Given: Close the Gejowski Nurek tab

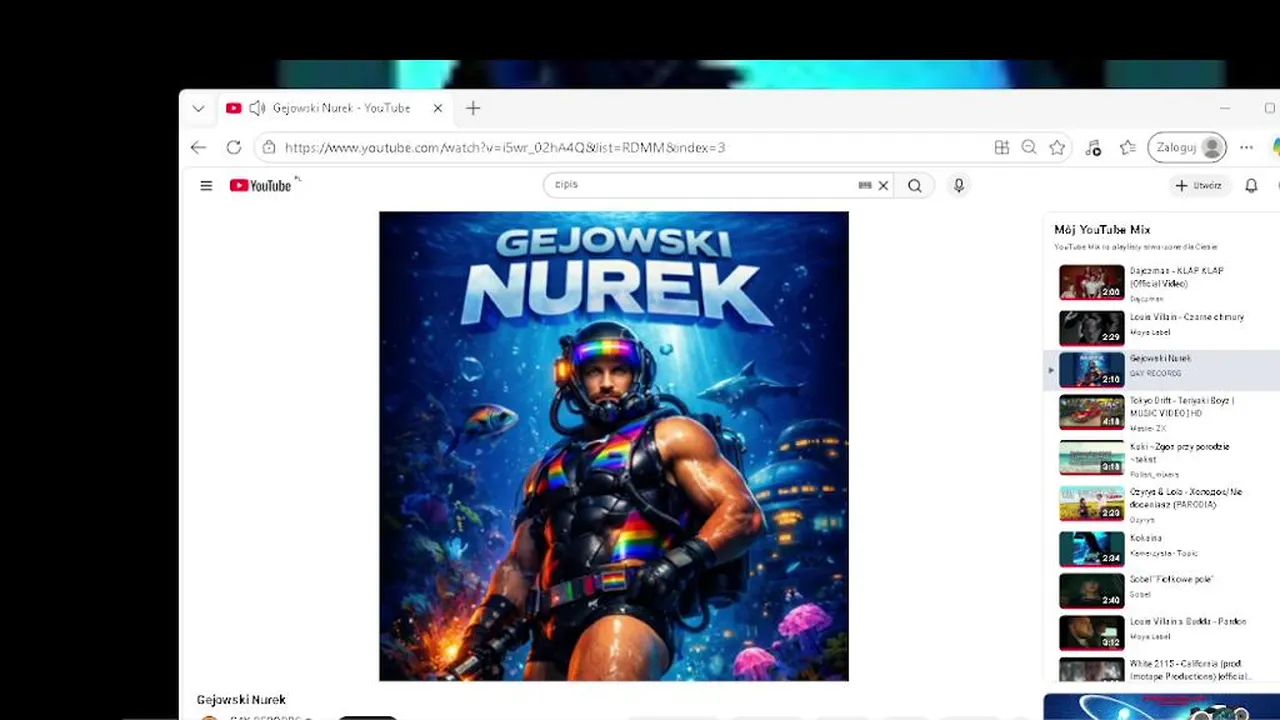Looking at the screenshot, I should pyautogui.click(x=437, y=108).
